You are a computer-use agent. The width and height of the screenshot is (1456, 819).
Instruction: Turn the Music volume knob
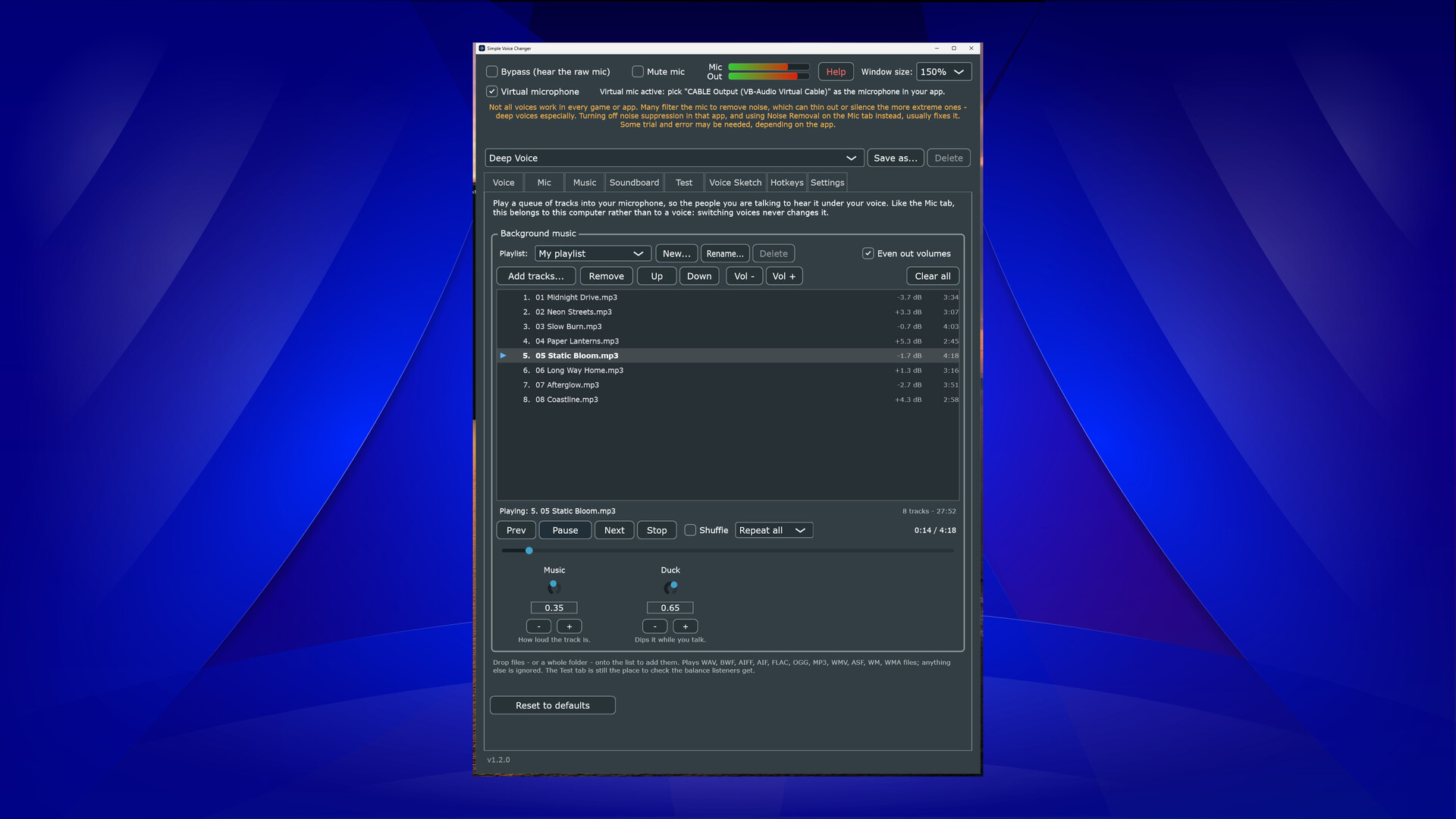[554, 587]
